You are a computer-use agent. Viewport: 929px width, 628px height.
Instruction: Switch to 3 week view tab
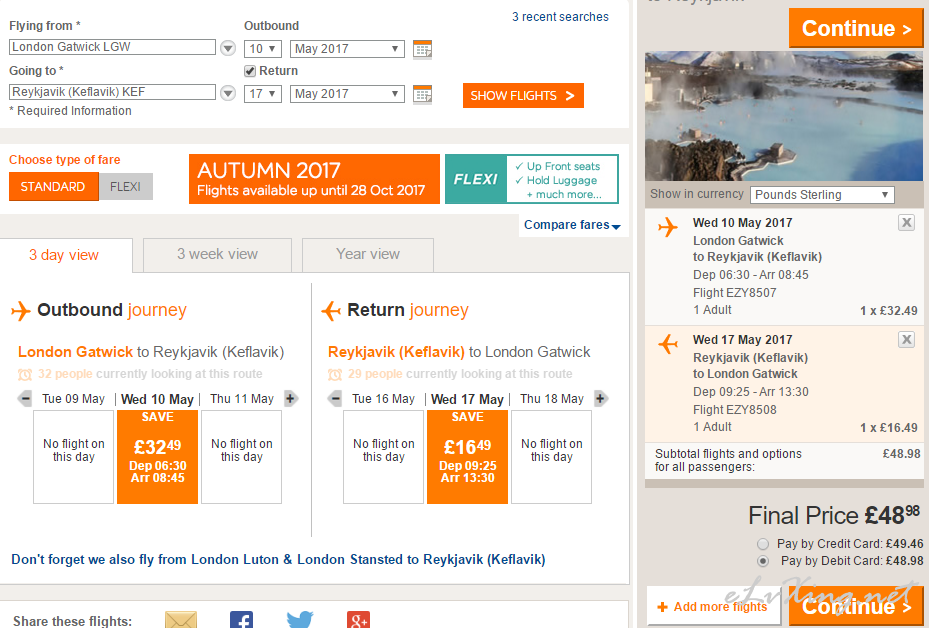(217, 255)
